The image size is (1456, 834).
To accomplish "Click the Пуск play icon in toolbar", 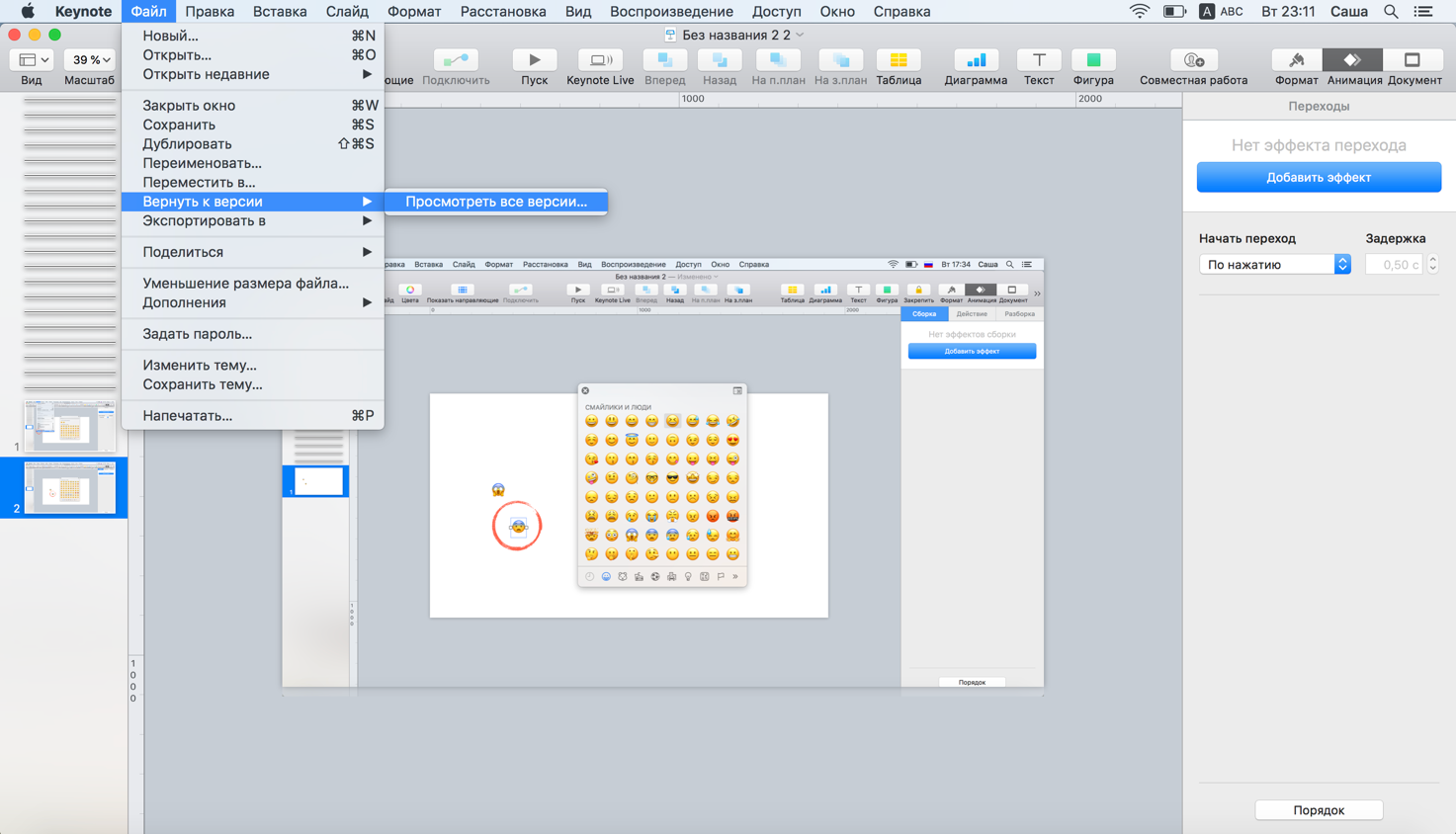I will click(534, 60).
